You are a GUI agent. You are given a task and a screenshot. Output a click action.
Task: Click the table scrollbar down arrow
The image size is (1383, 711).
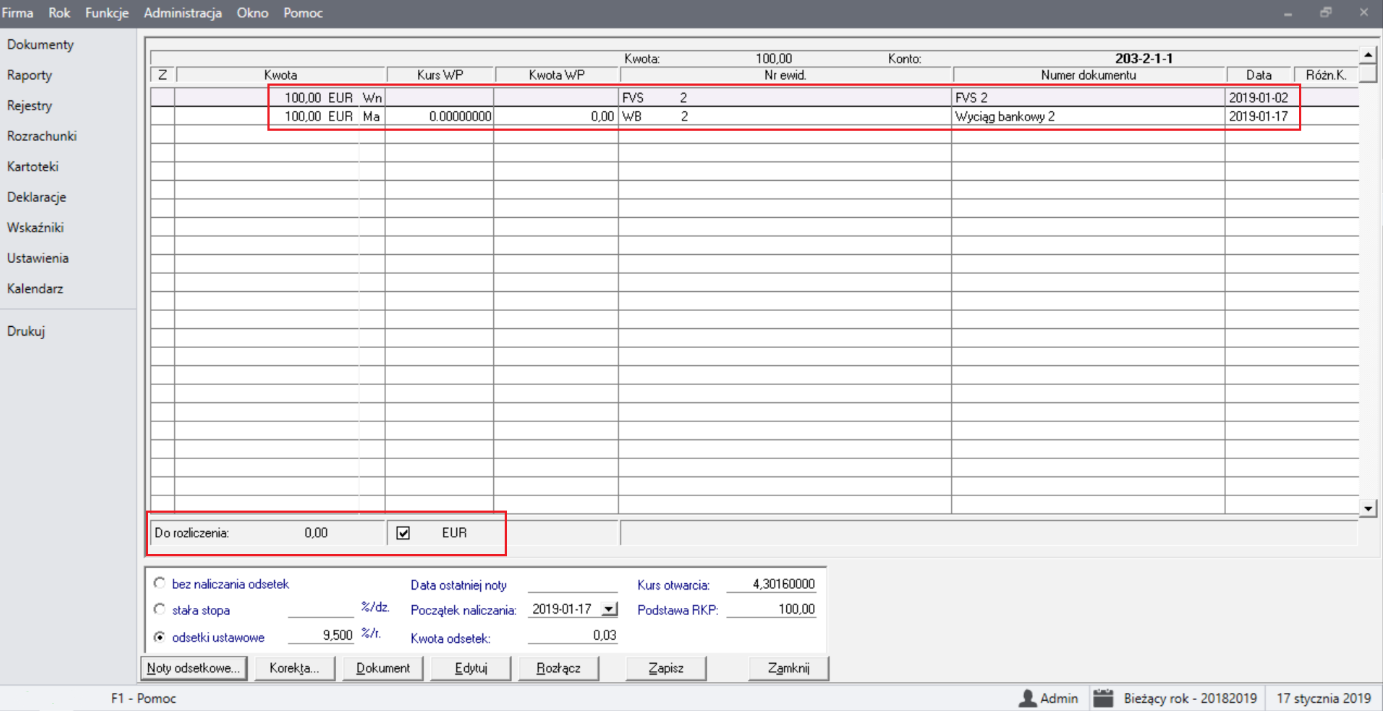1369,509
